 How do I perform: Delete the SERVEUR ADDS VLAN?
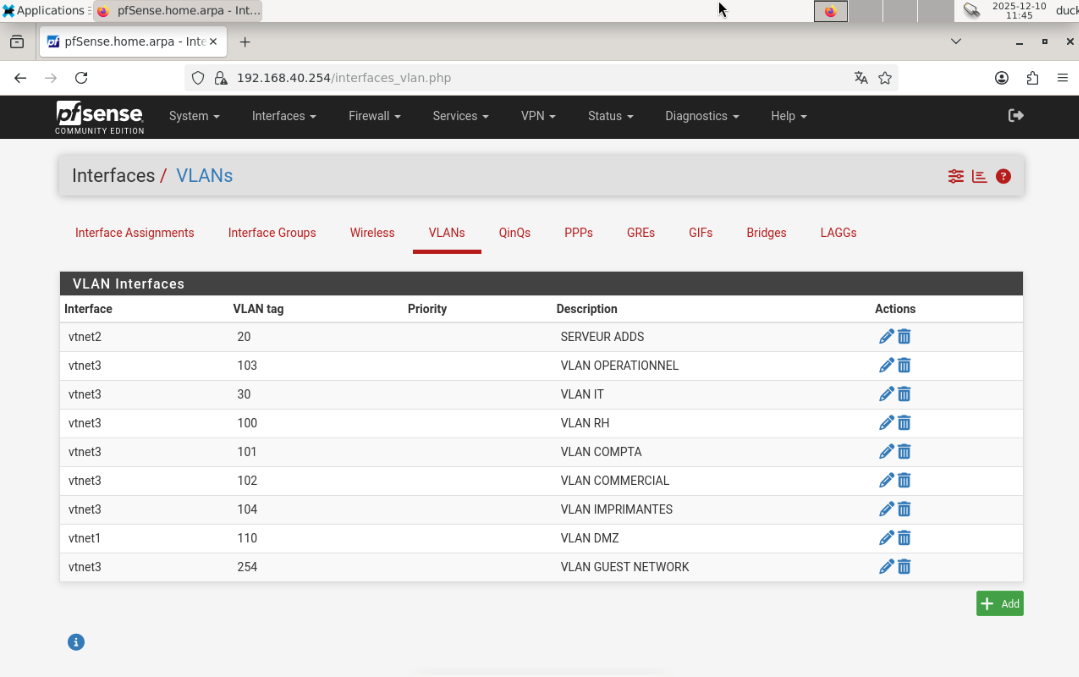point(904,336)
